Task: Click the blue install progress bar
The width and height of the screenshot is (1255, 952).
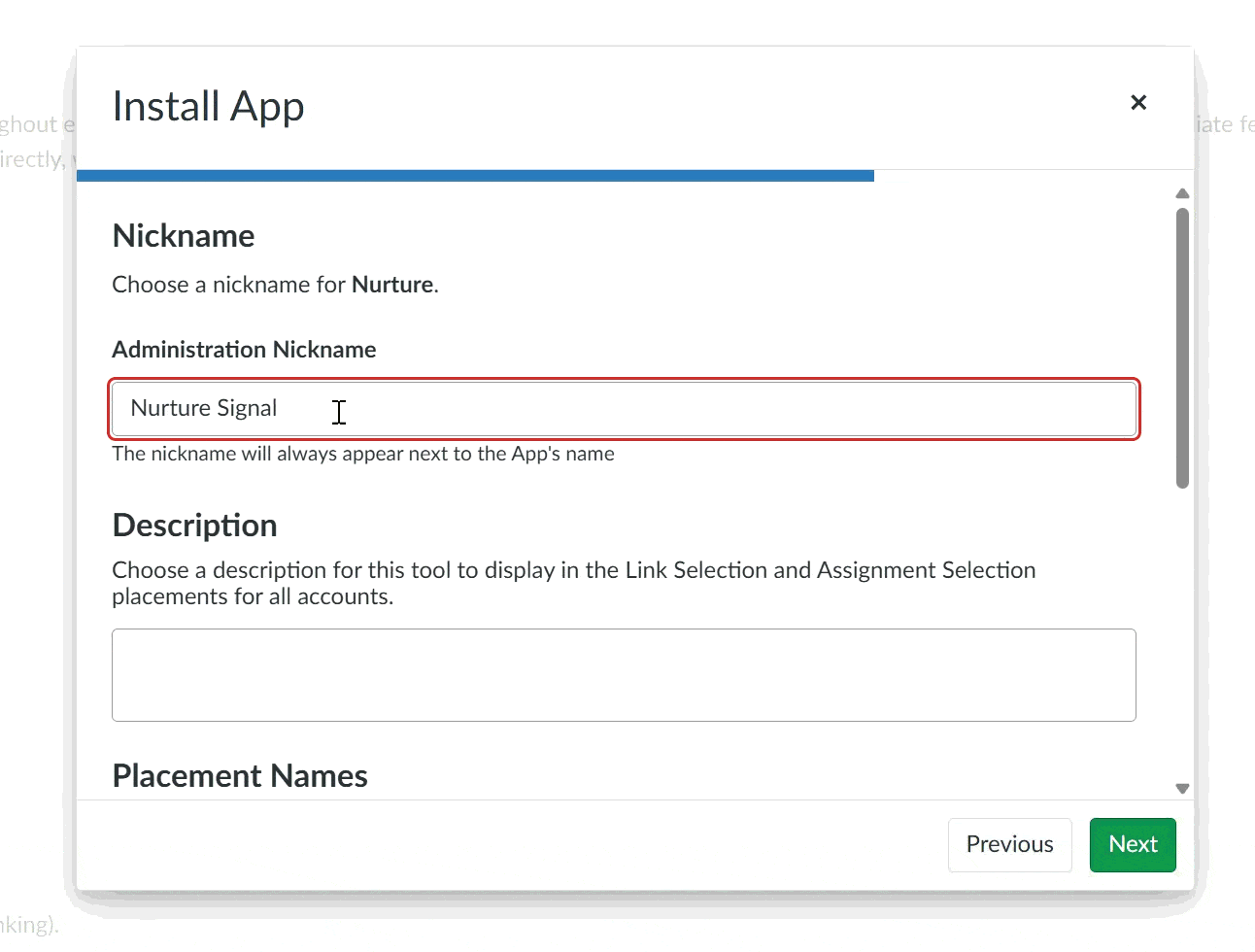Action: (x=475, y=176)
